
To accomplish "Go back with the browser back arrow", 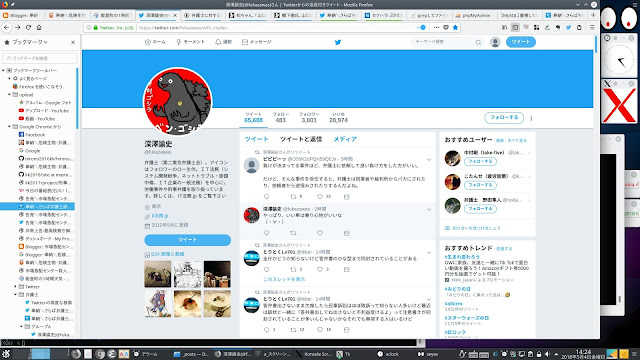I will point(7,27).
